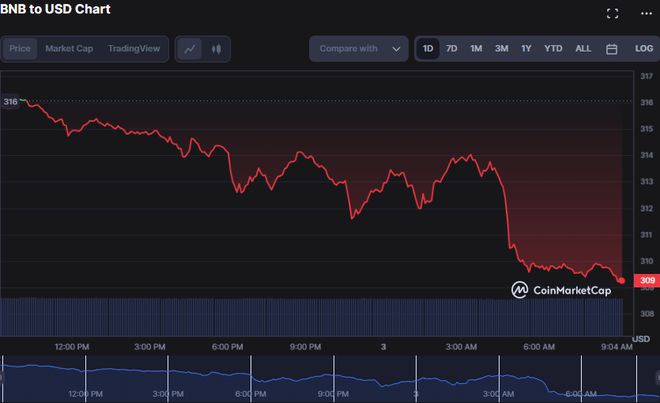
Task: Click the red 309 current price label
Action: pos(645,281)
